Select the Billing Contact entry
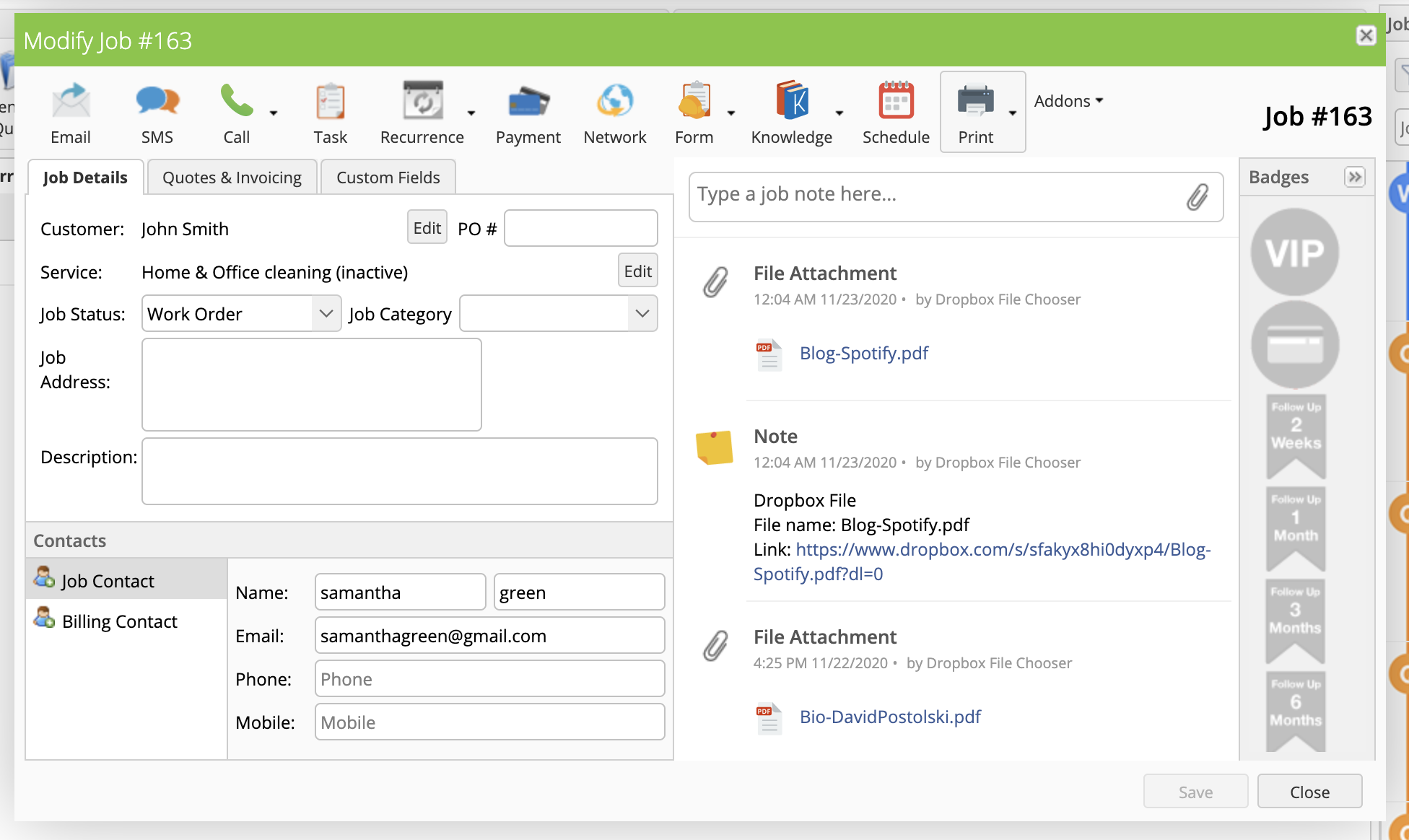Viewport: 1409px width, 840px height. 119,621
